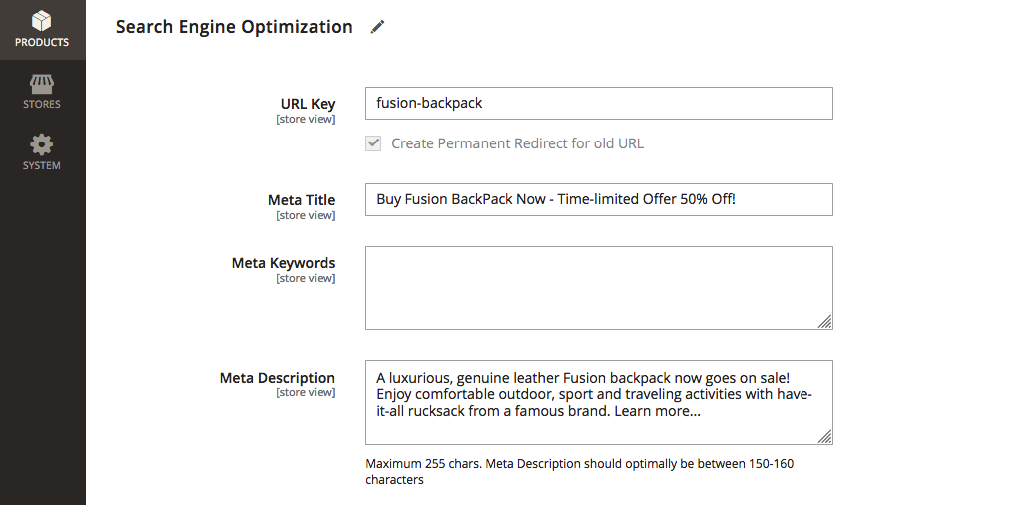Select the STORES text label in sidebar

click(42, 104)
